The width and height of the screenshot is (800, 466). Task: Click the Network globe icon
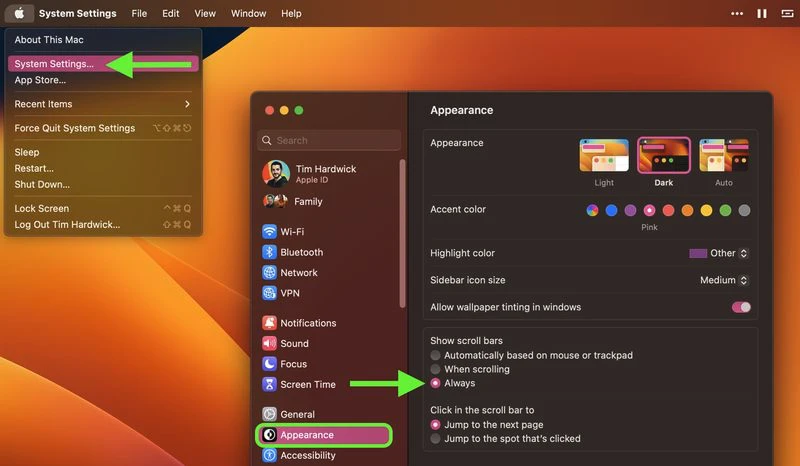[x=269, y=273]
